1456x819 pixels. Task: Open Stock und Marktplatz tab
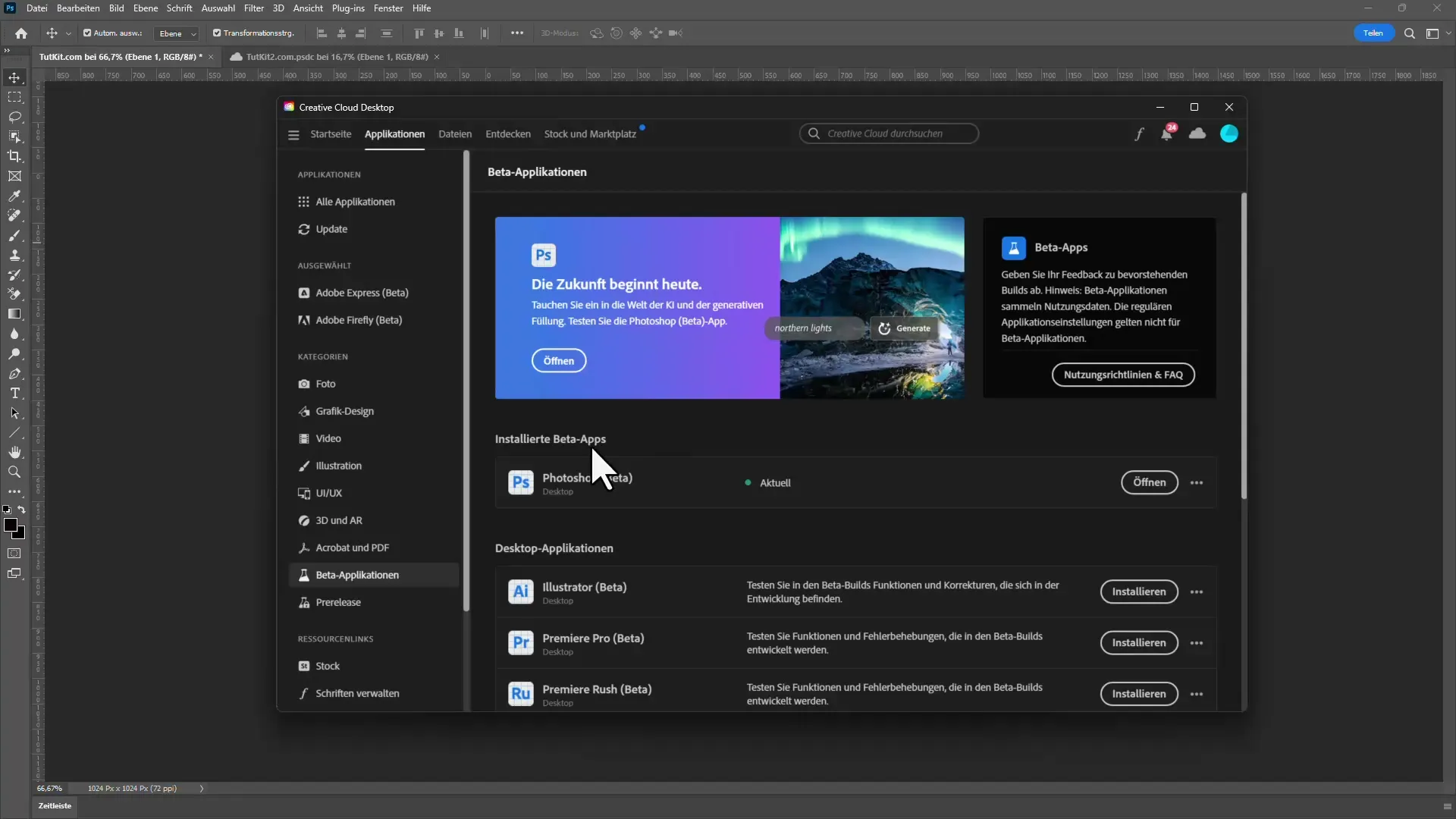click(x=590, y=134)
